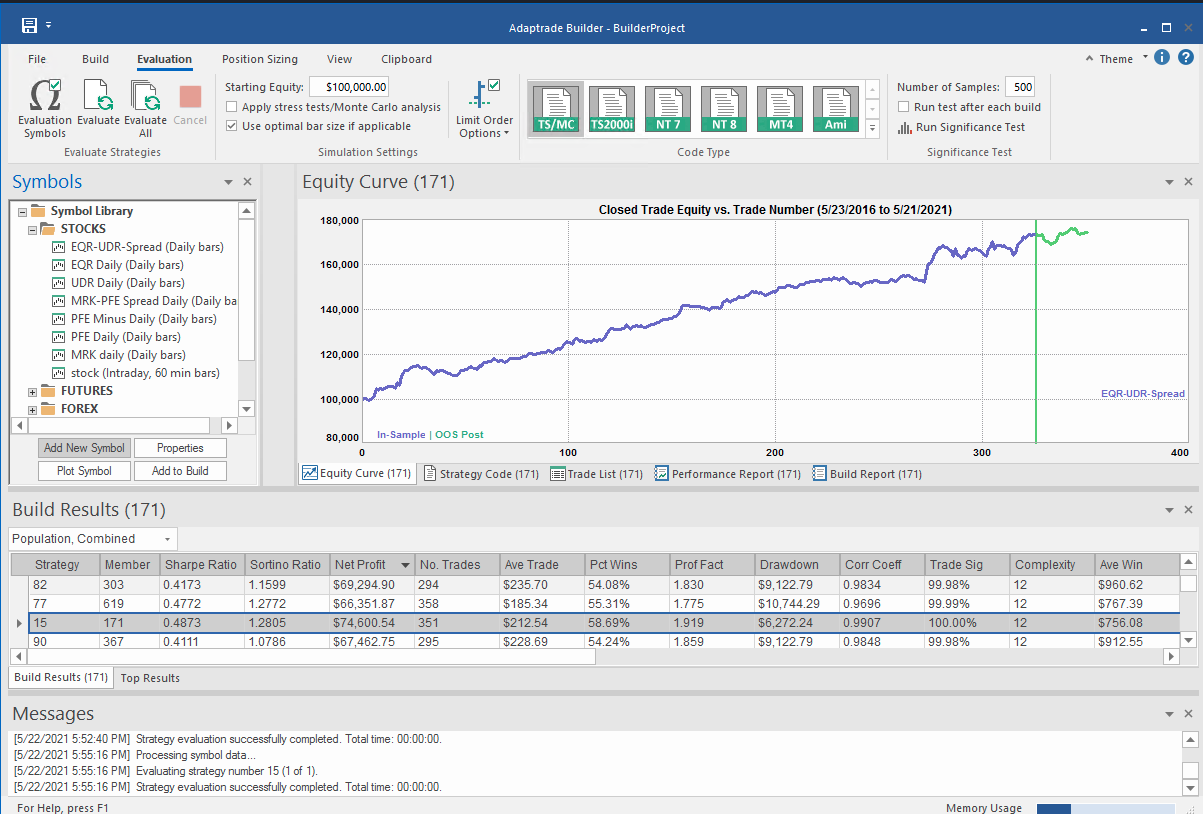Select strategy 90 row in results
Screen dimensions: 1203x814
coord(595,641)
